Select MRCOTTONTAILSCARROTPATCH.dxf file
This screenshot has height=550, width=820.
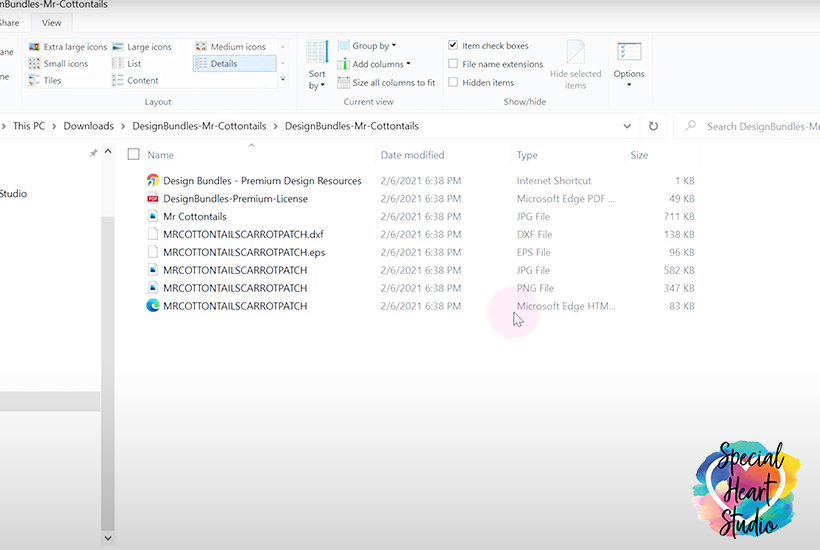(x=243, y=234)
